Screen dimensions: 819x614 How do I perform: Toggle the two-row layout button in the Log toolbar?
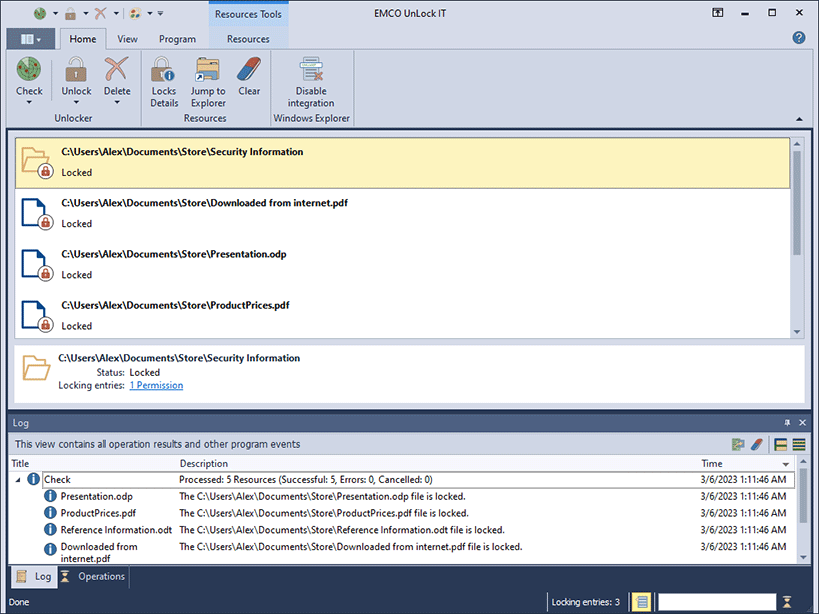781,444
